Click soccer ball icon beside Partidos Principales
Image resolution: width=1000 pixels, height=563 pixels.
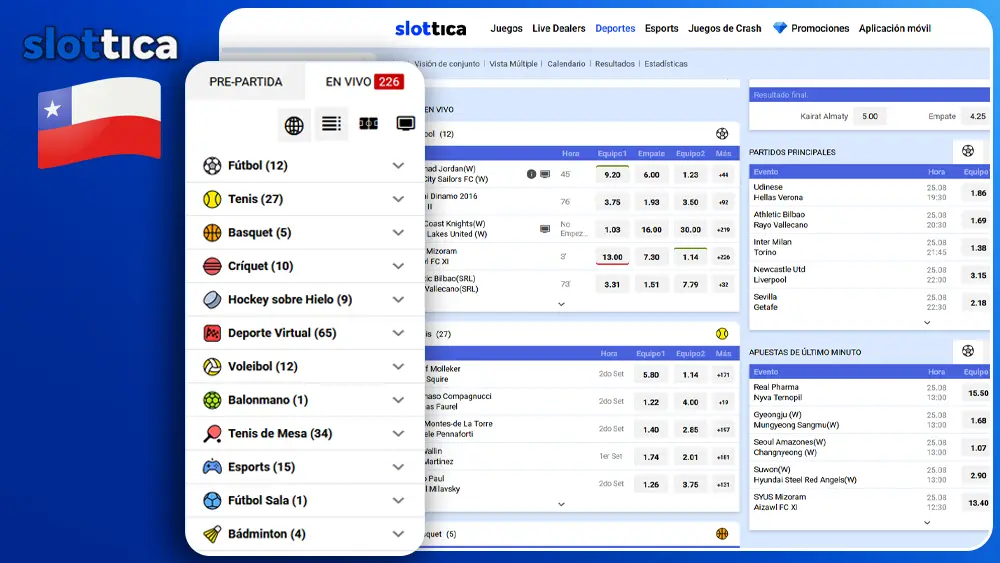[967, 151]
